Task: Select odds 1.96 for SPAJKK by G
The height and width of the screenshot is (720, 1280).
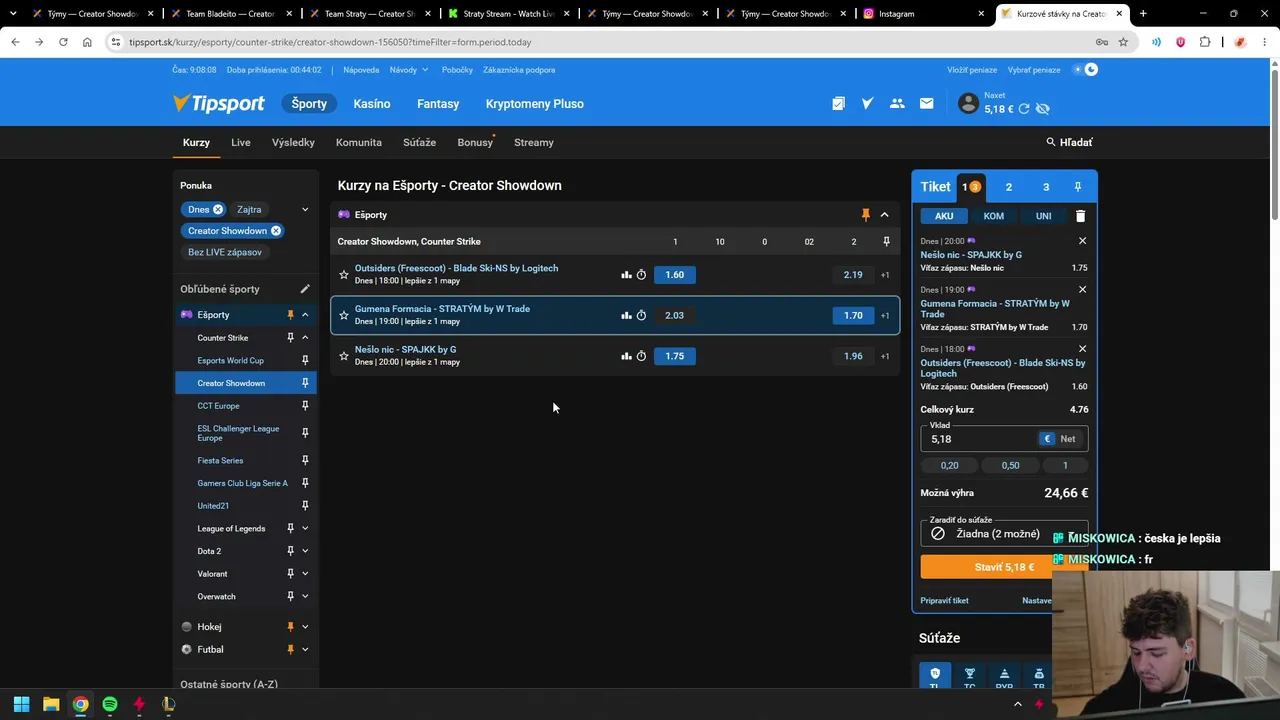Action: pyautogui.click(x=852, y=356)
